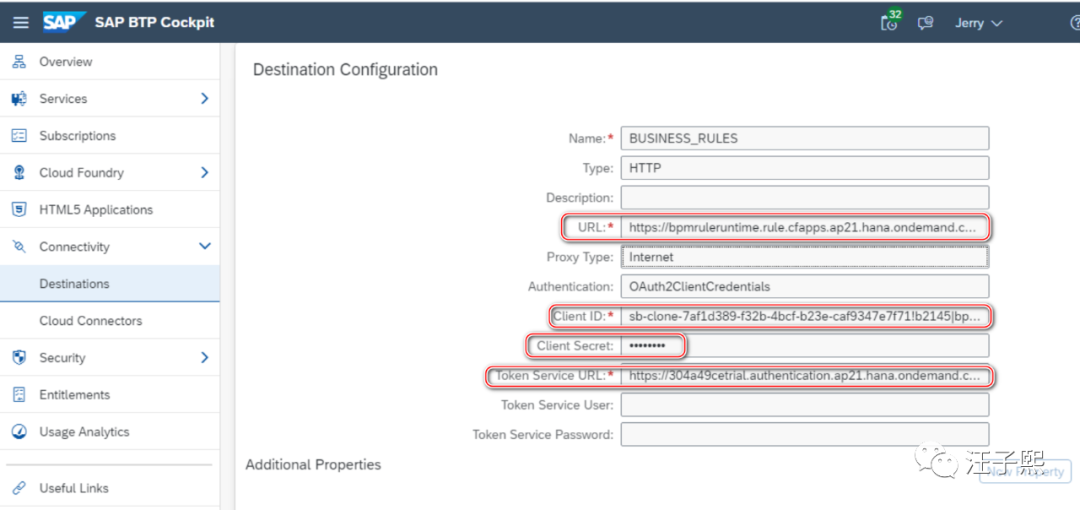Click the Type field showing HTTP

coord(804,167)
